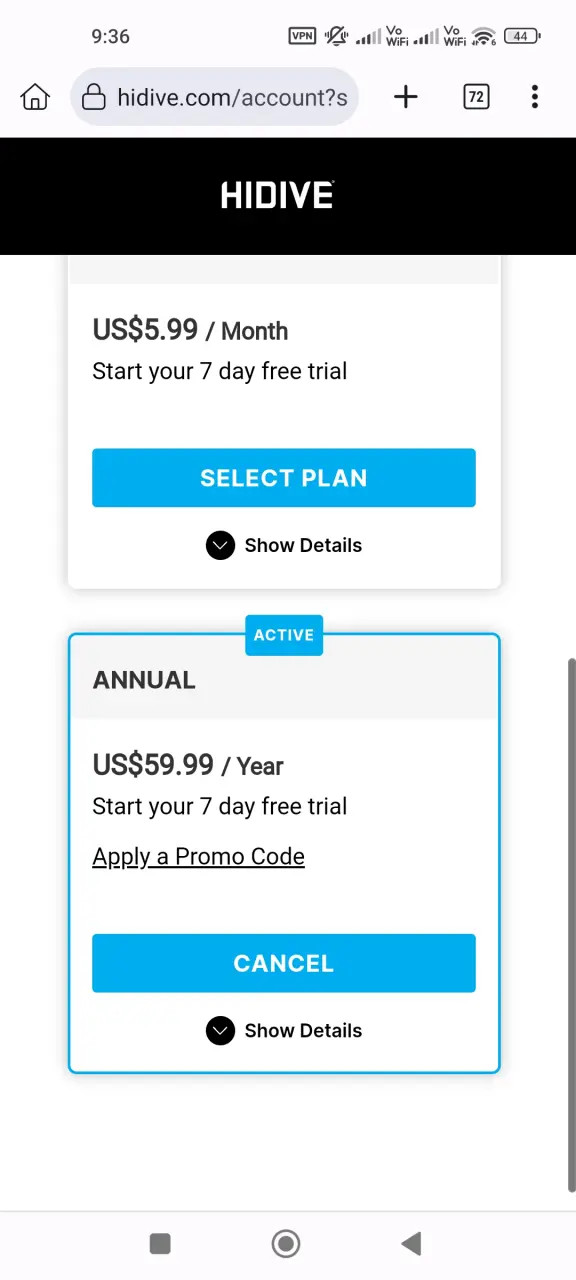The height and width of the screenshot is (1280, 576).
Task: Expand the Annual plan chevron icon
Action: coord(220,1031)
